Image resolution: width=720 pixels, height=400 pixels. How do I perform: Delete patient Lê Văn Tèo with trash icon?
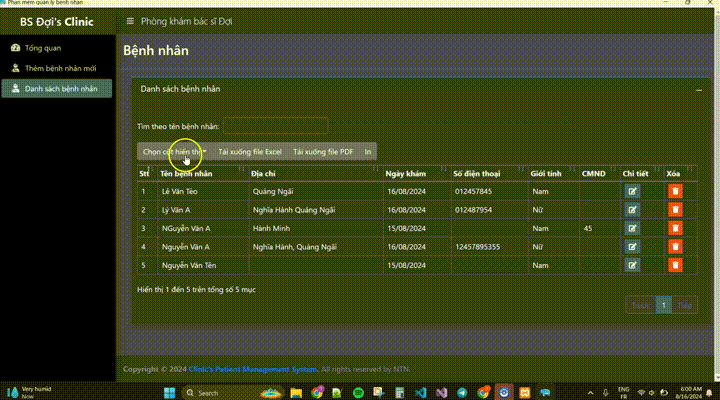(675, 191)
